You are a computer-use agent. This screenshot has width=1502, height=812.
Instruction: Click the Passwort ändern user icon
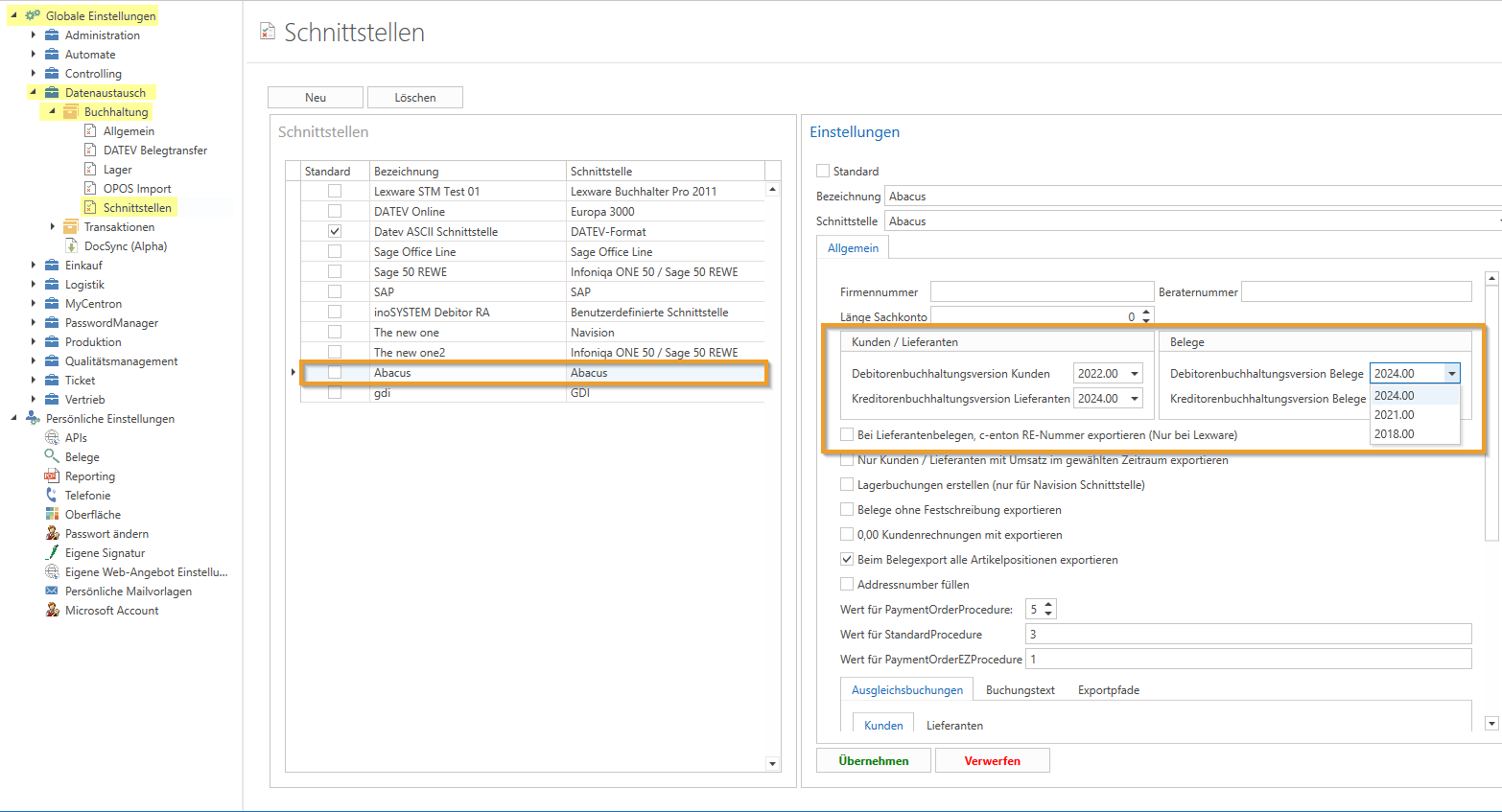click(x=52, y=534)
